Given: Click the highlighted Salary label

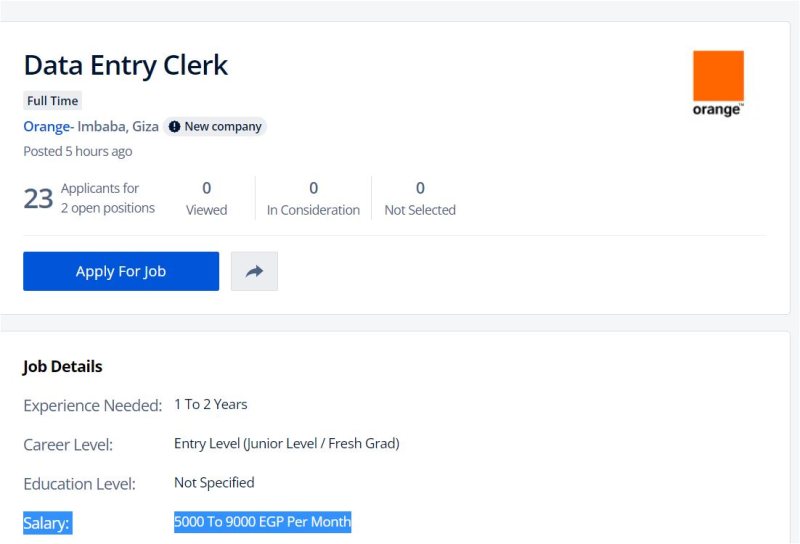Looking at the screenshot, I should pos(47,523).
